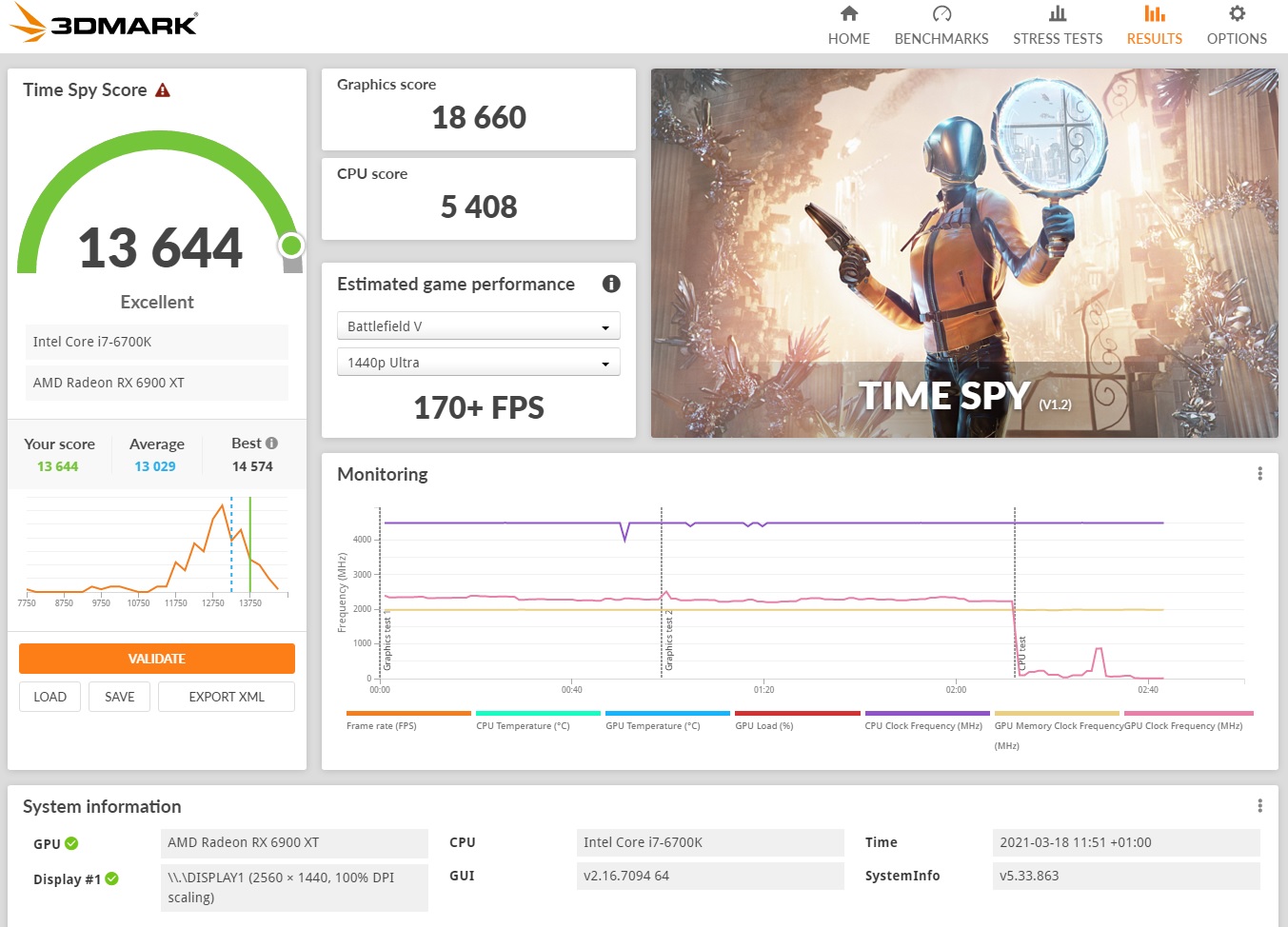The image size is (1288, 927).
Task: Toggle the CPU Temperature legend
Action: 538,720
